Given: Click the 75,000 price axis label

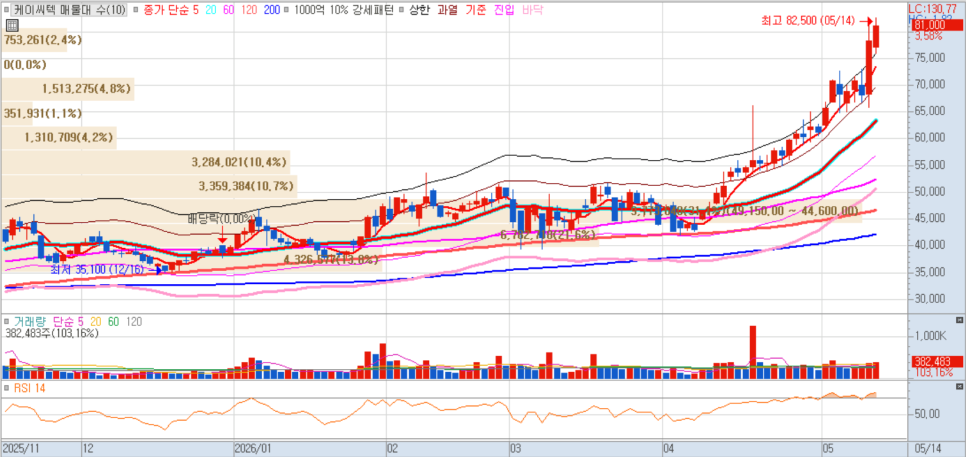Looking at the screenshot, I should pos(930,58).
